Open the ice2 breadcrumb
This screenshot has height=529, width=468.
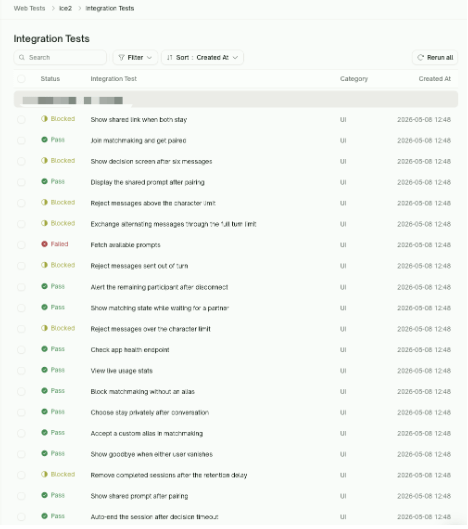pos(65,8)
